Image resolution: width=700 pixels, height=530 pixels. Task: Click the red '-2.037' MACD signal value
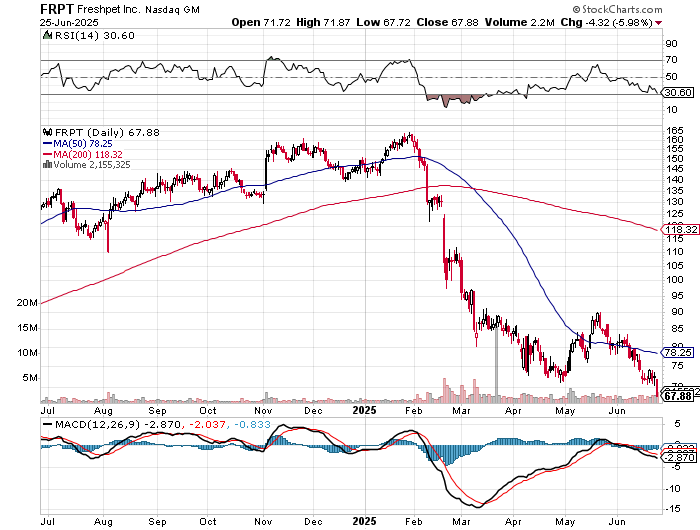tap(207, 424)
